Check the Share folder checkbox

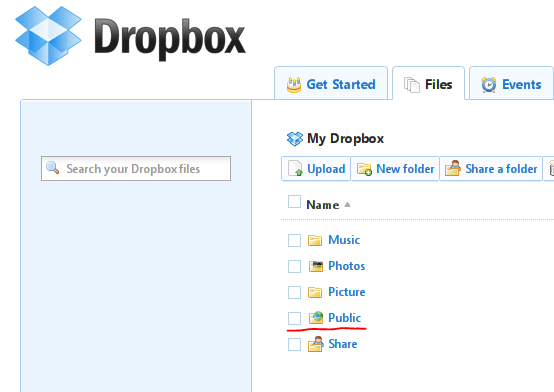(294, 344)
